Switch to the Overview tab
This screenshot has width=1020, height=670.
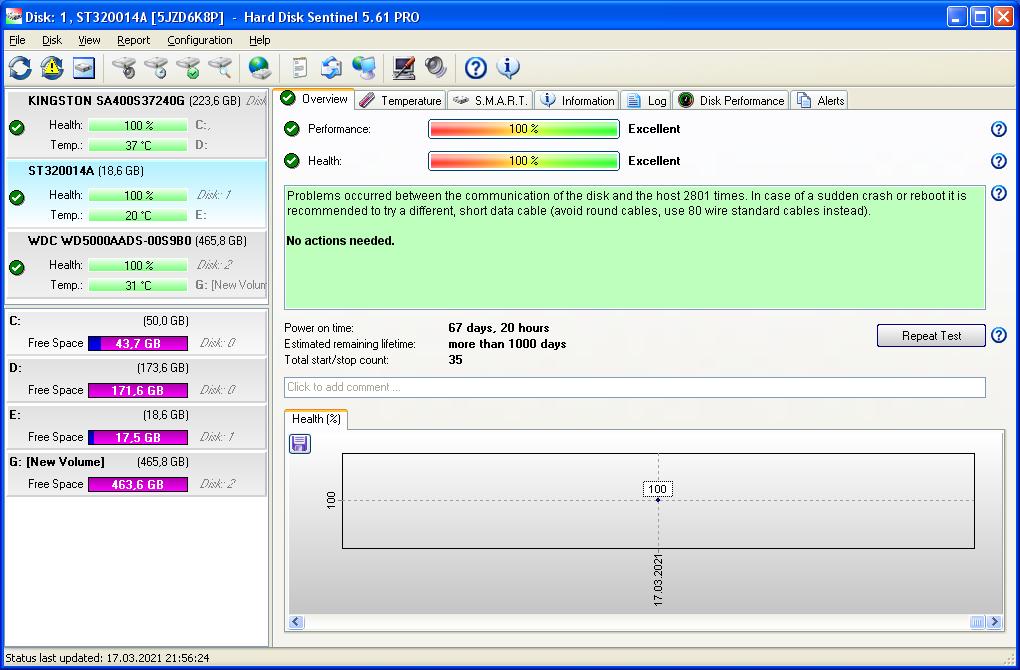click(314, 99)
